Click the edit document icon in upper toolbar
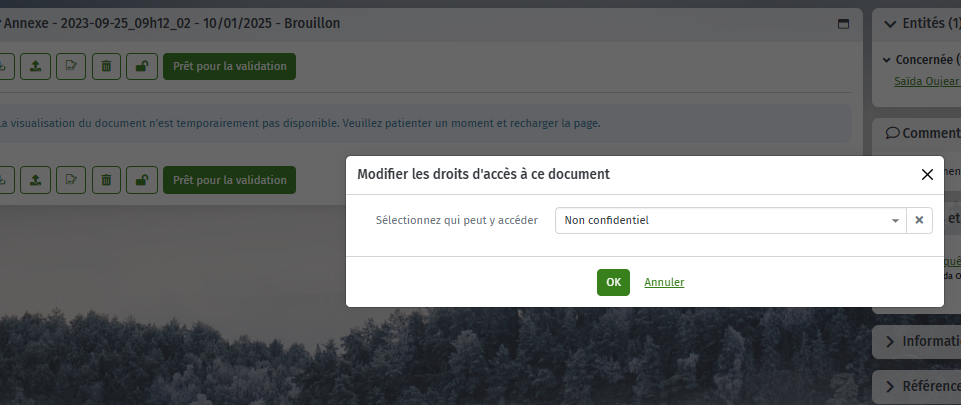Image resolution: width=961 pixels, height=405 pixels. coord(71,66)
